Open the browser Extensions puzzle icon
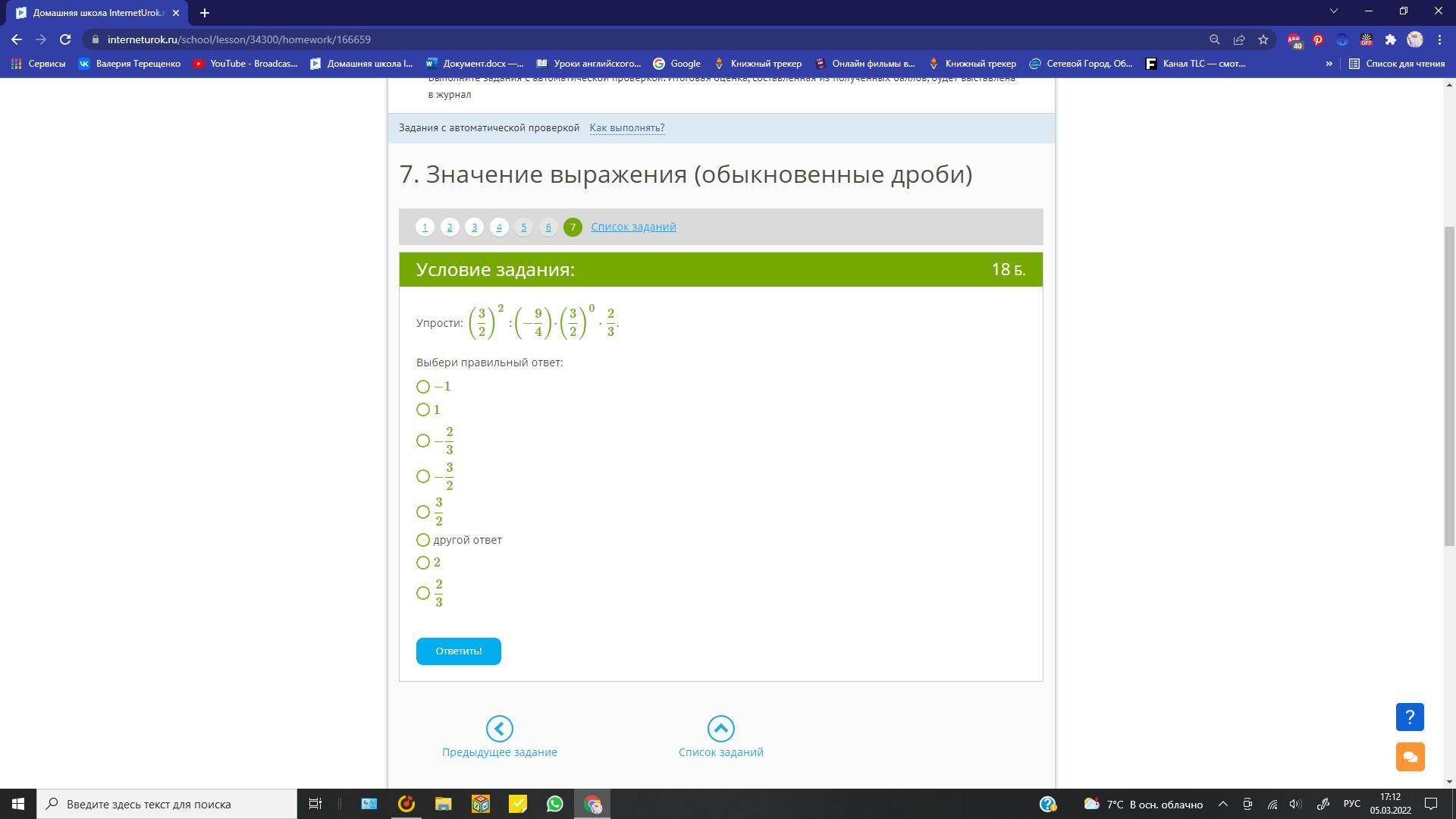This screenshot has width=1456, height=819. [1390, 39]
